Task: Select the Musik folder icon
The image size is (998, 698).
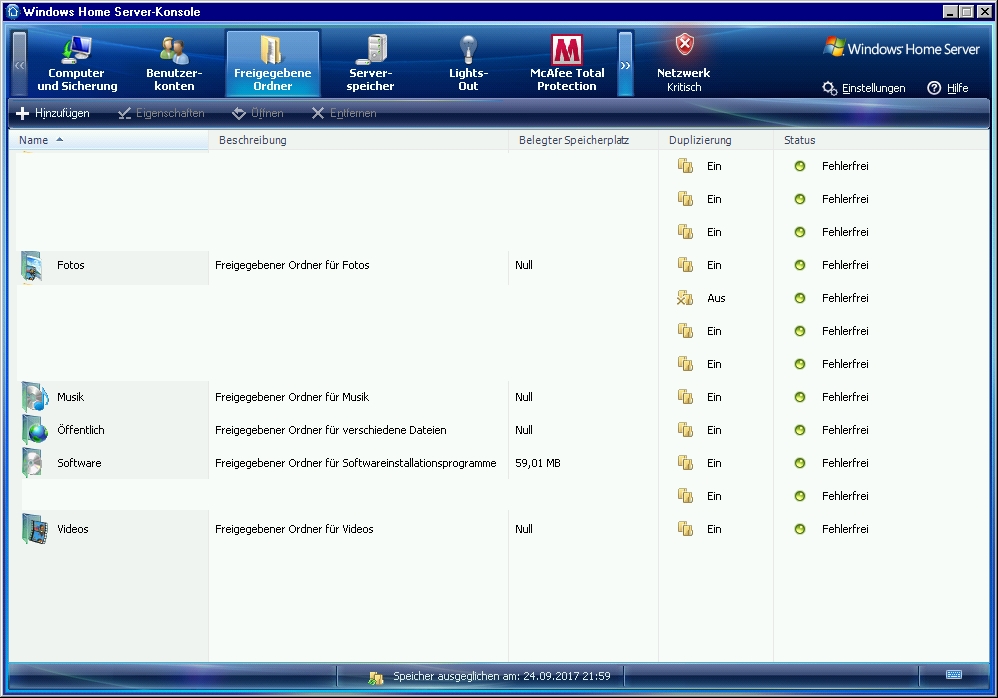Action: [34, 397]
